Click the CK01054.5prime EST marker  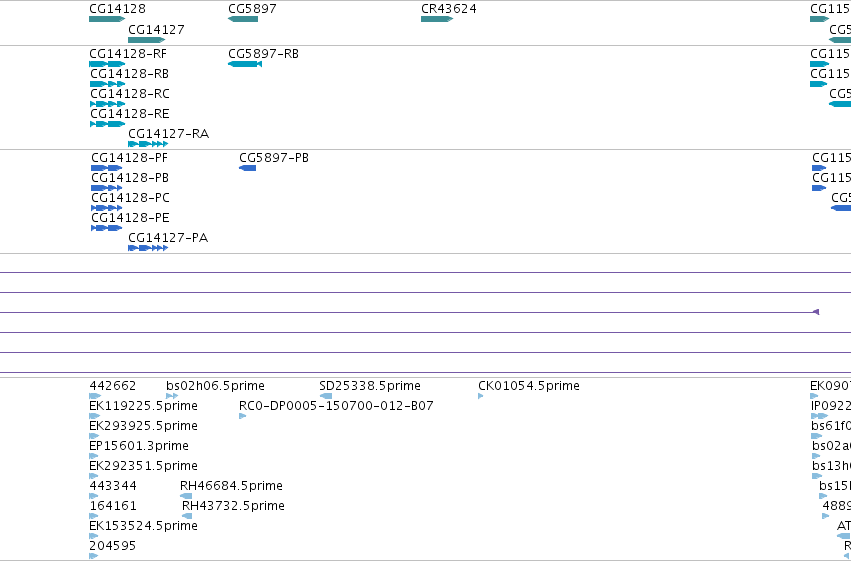click(480, 396)
